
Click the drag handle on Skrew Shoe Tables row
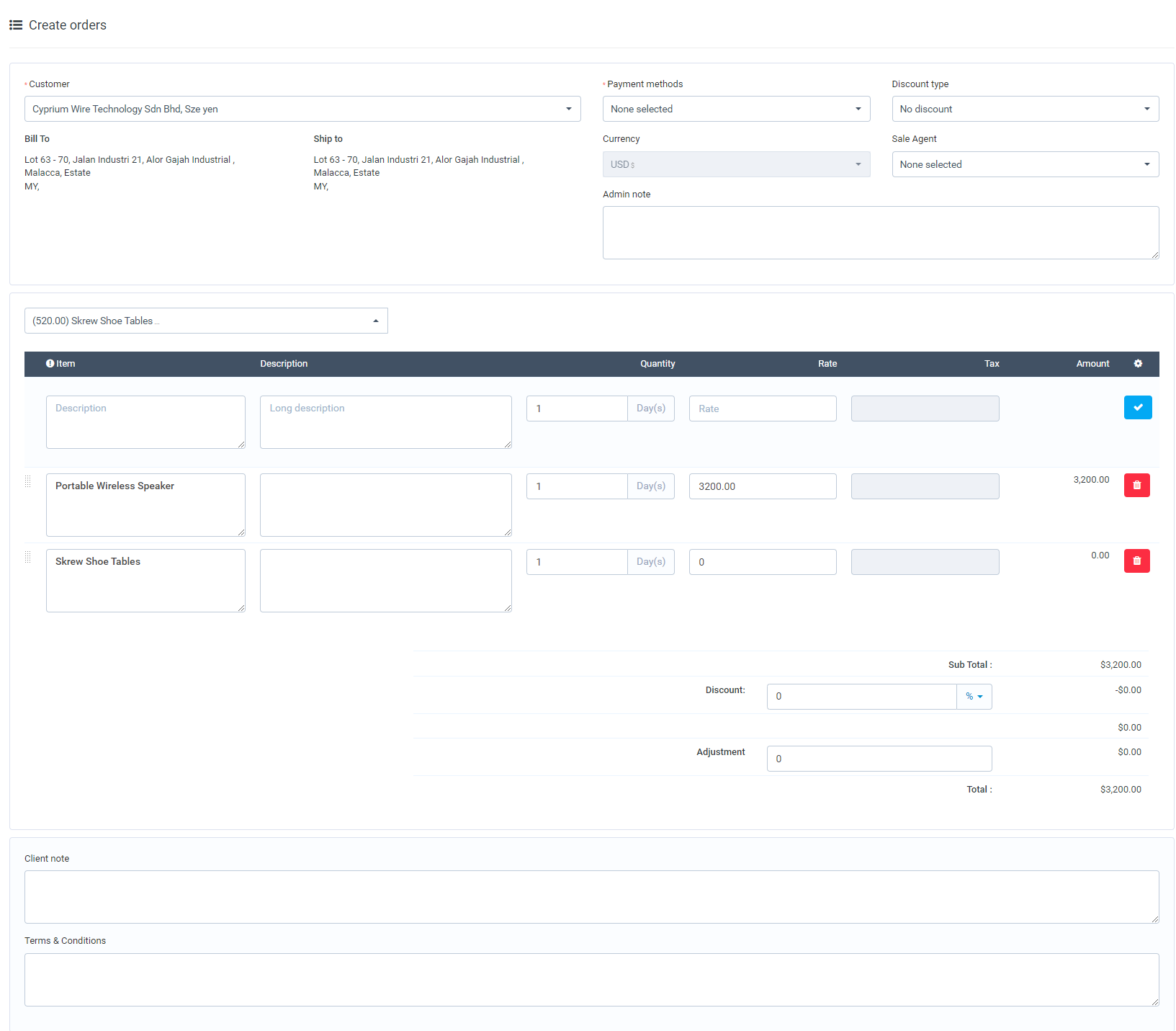[28, 556]
